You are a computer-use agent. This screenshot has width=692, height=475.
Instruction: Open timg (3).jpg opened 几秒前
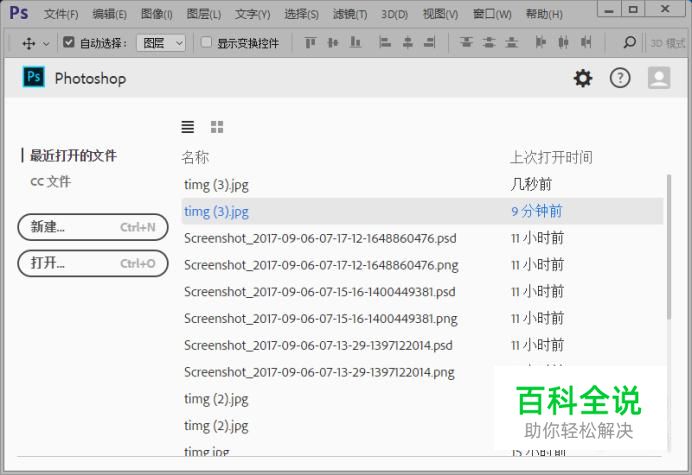[x=422, y=185]
